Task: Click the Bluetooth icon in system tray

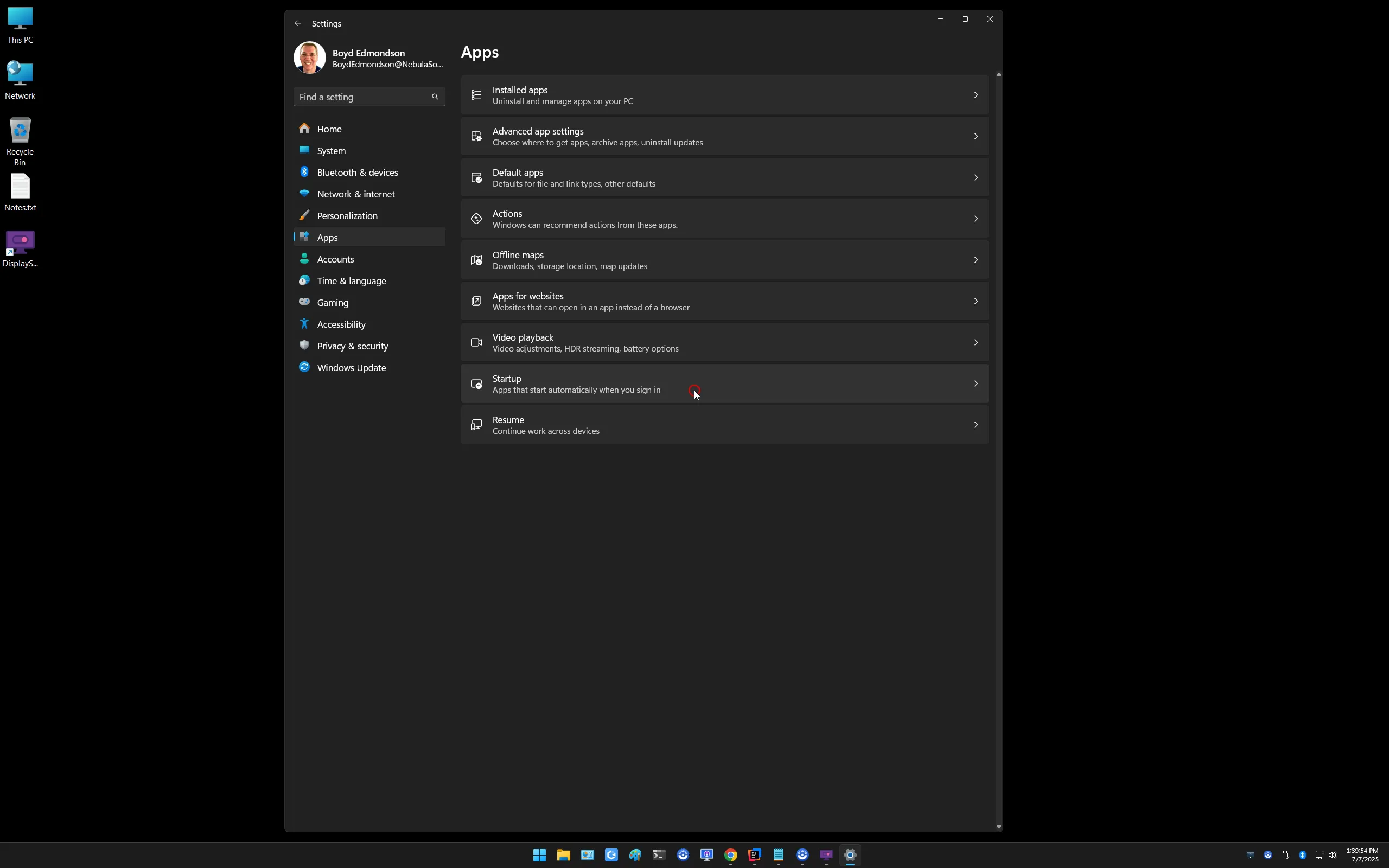Action: click(1303, 856)
